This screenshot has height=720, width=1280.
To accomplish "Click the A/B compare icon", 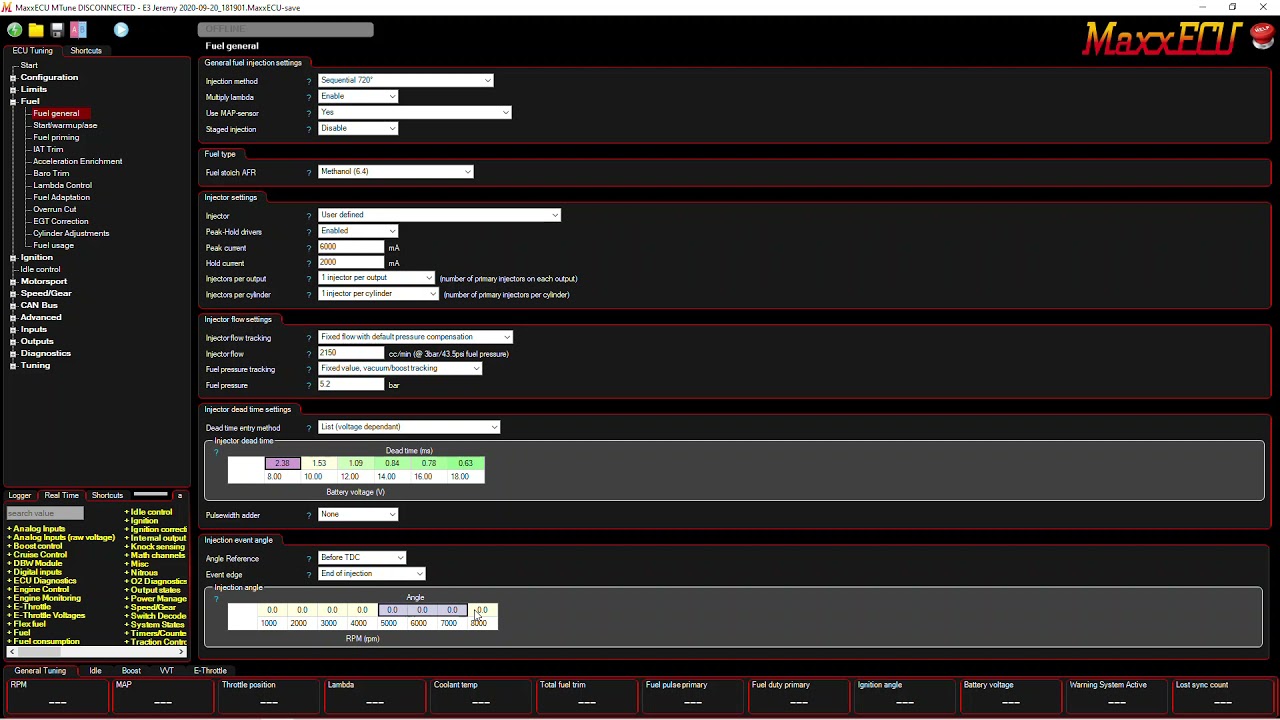I will click(x=79, y=30).
